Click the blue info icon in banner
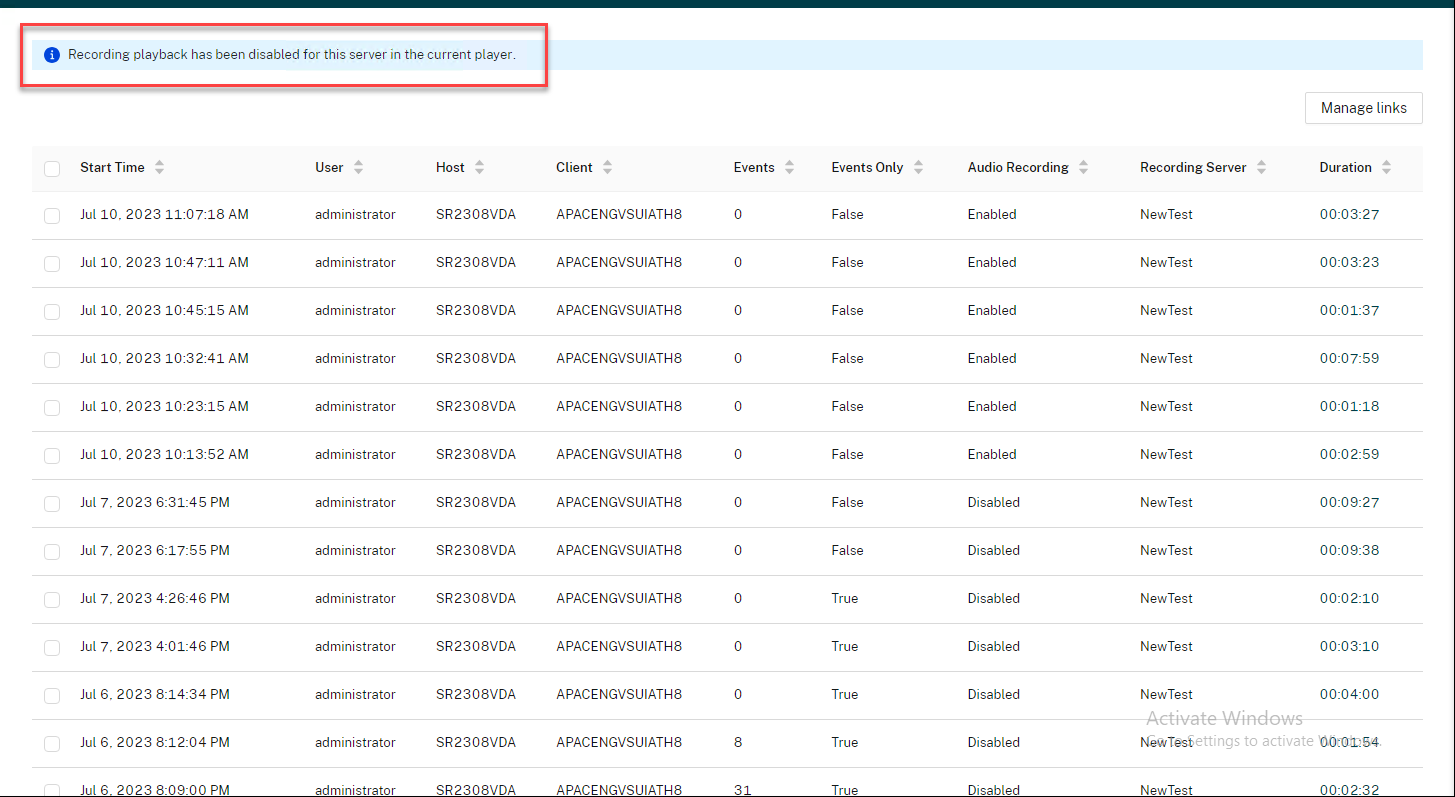 [x=52, y=55]
